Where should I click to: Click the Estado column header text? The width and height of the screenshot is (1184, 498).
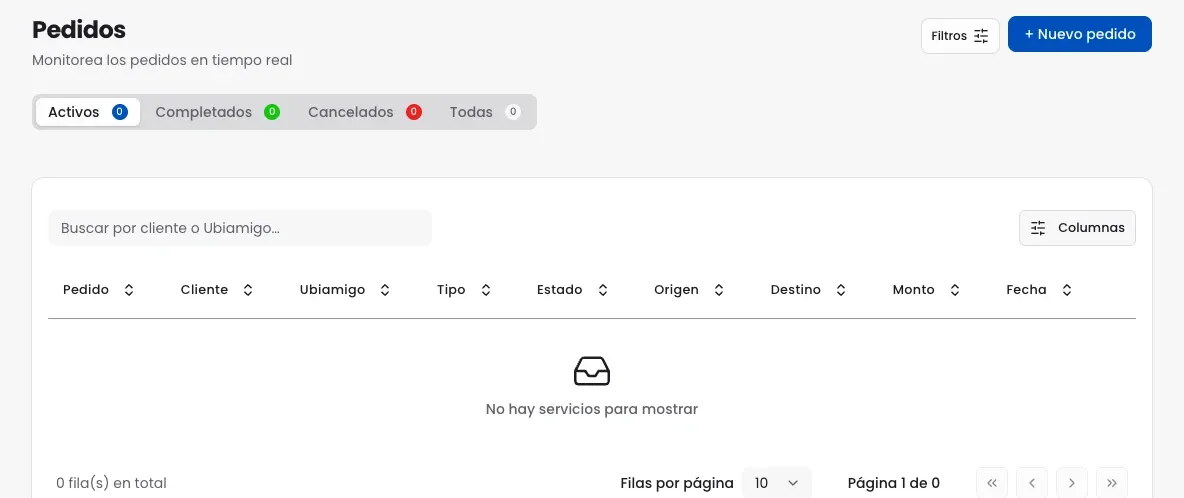(x=560, y=290)
